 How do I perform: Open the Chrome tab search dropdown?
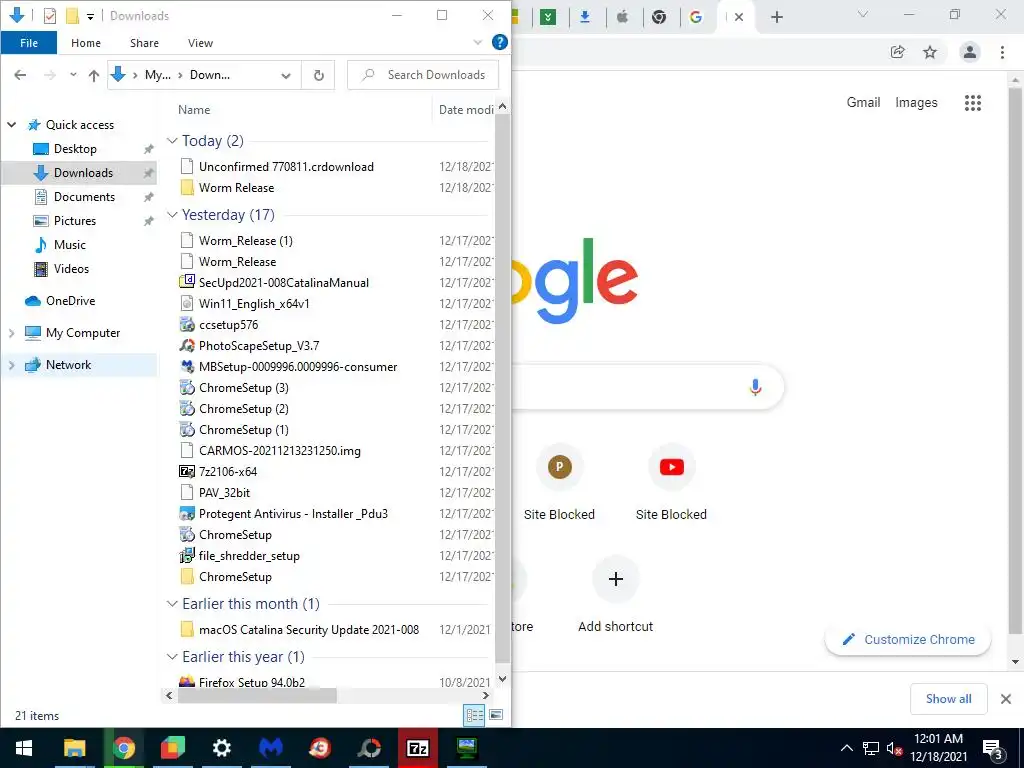[863, 14]
